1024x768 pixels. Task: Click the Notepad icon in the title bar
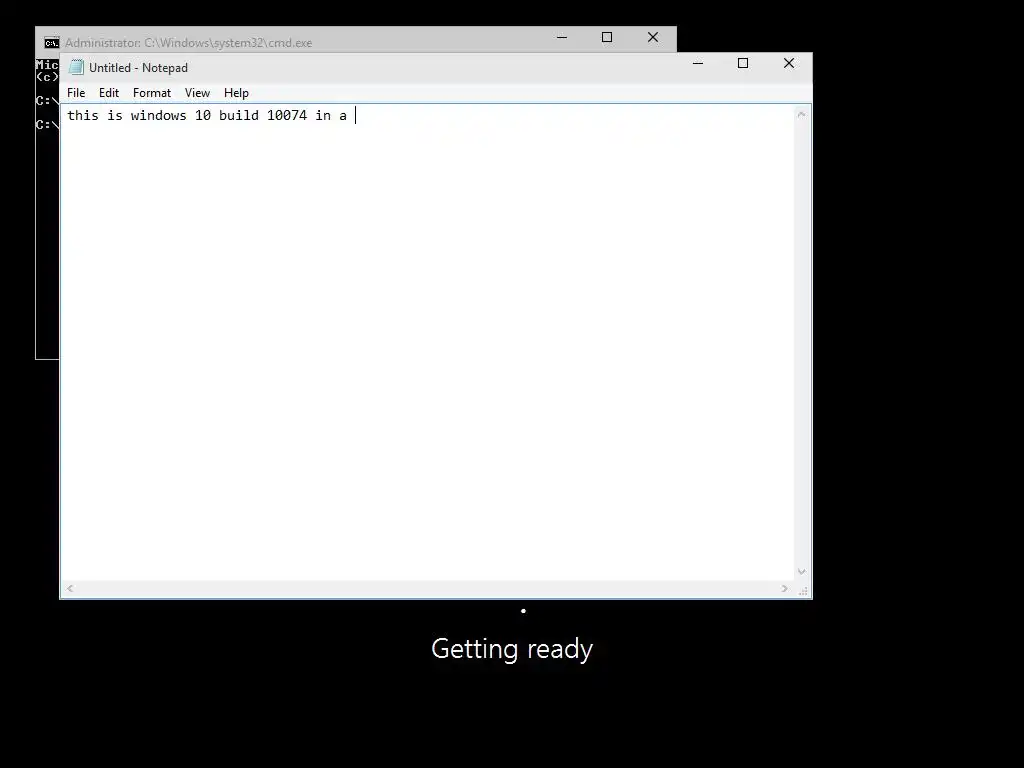[76, 67]
